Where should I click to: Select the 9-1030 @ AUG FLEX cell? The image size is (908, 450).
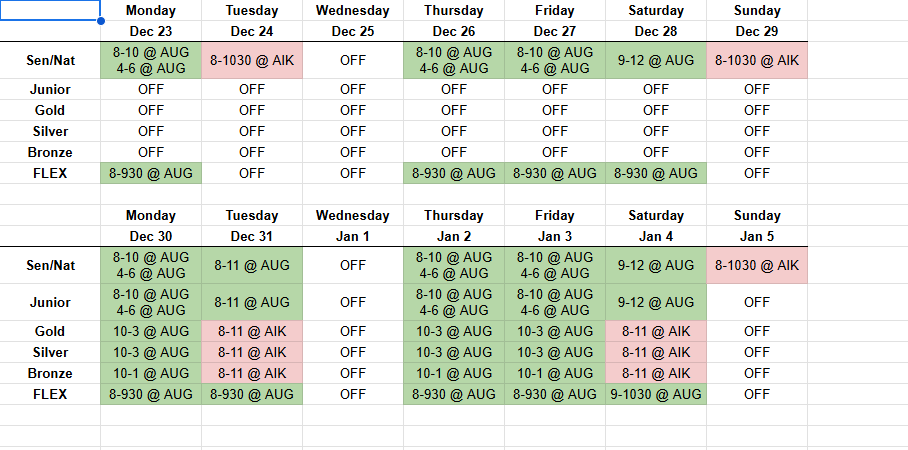[x=656, y=394]
